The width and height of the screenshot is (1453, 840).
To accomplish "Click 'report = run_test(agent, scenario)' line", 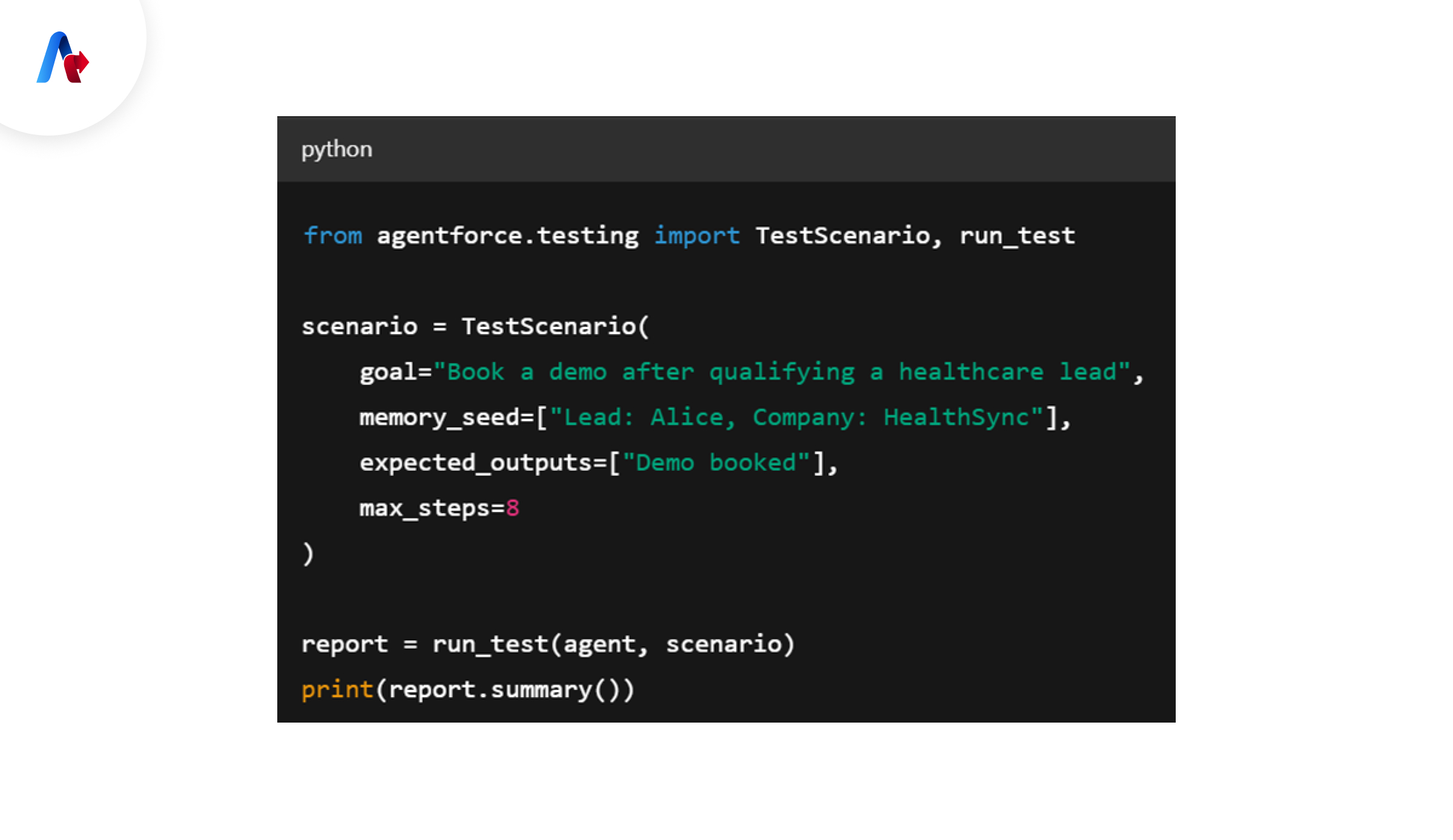I will pyautogui.click(x=548, y=645).
